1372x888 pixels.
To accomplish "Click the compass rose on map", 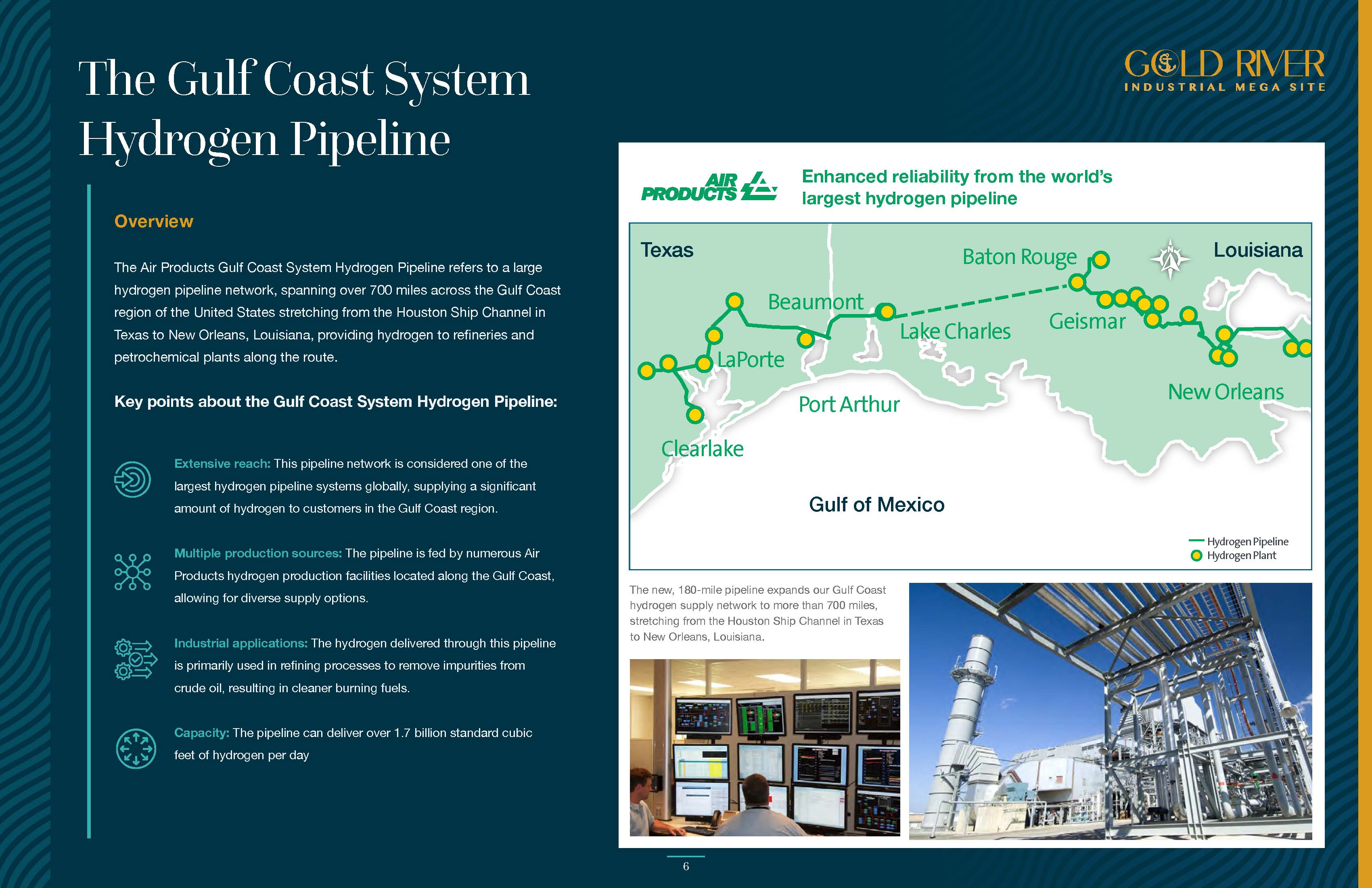I will (x=1170, y=259).
